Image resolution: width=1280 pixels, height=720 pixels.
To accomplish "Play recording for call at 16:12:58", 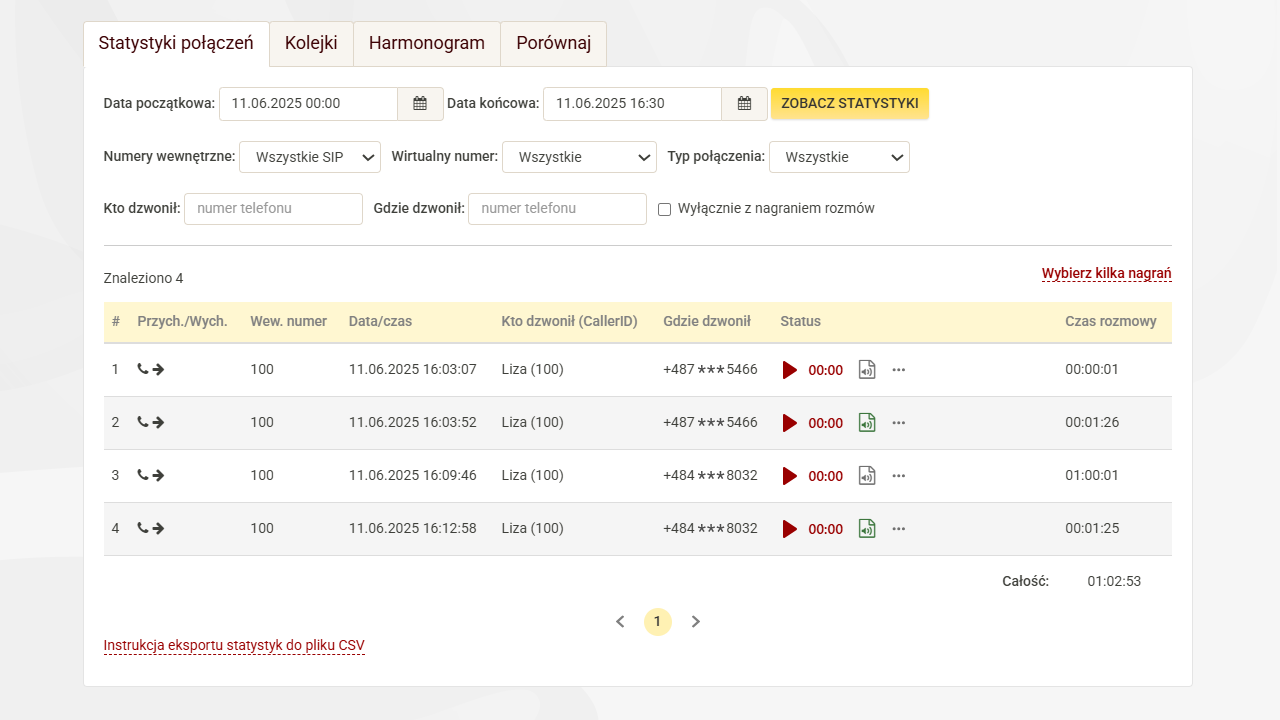I will [x=790, y=529].
